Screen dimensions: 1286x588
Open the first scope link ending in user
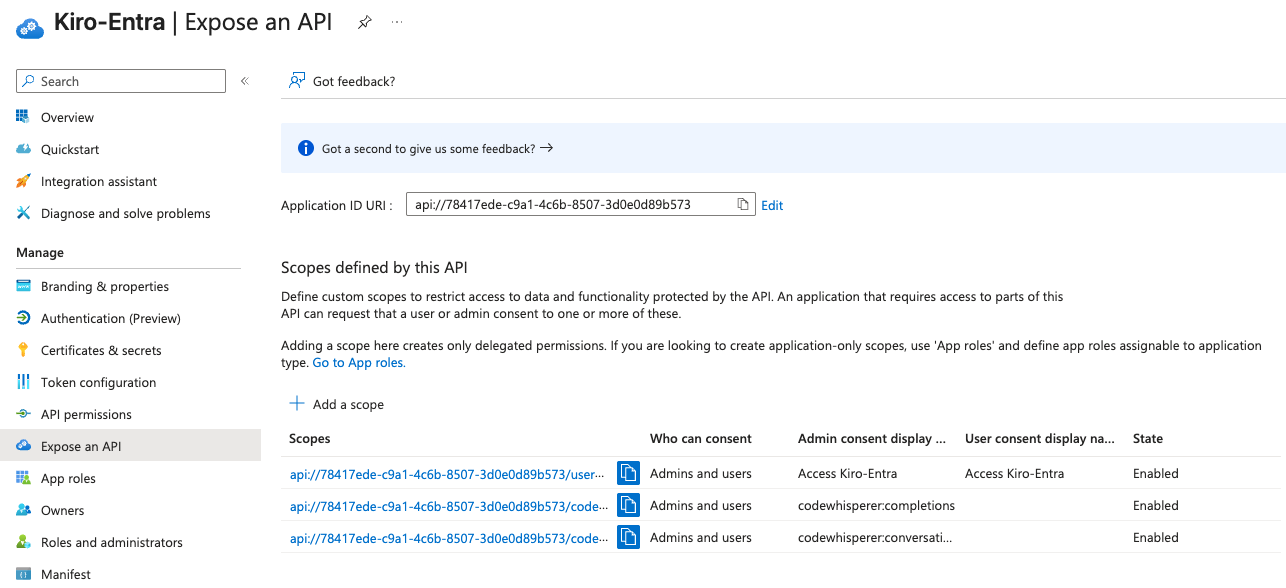point(448,473)
